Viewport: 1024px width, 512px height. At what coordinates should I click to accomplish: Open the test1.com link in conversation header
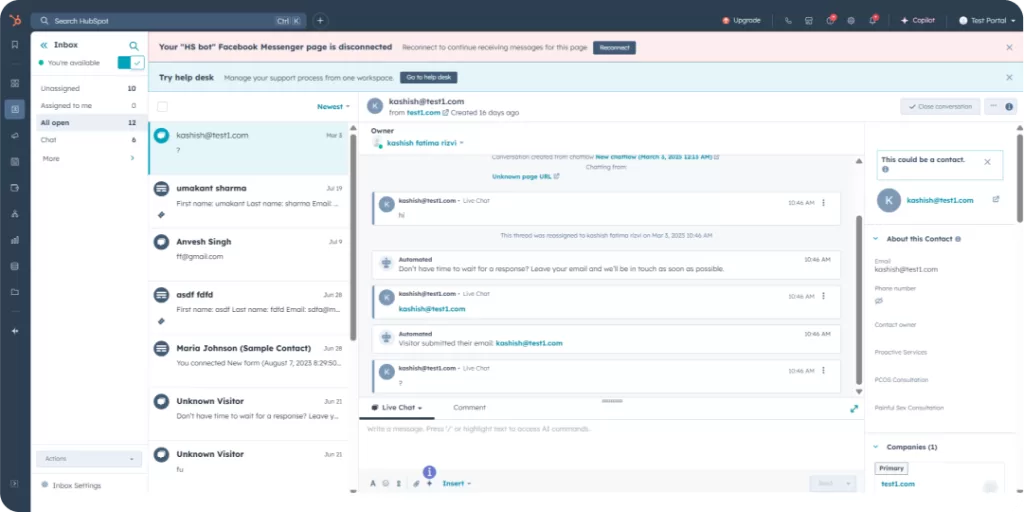pyautogui.click(x=423, y=112)
